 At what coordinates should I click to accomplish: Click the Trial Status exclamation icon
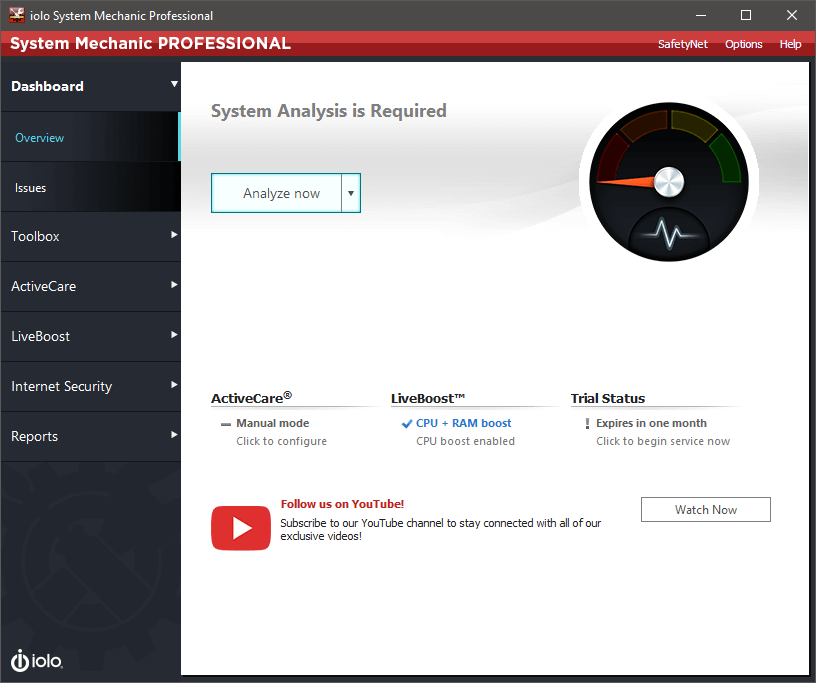587,424
